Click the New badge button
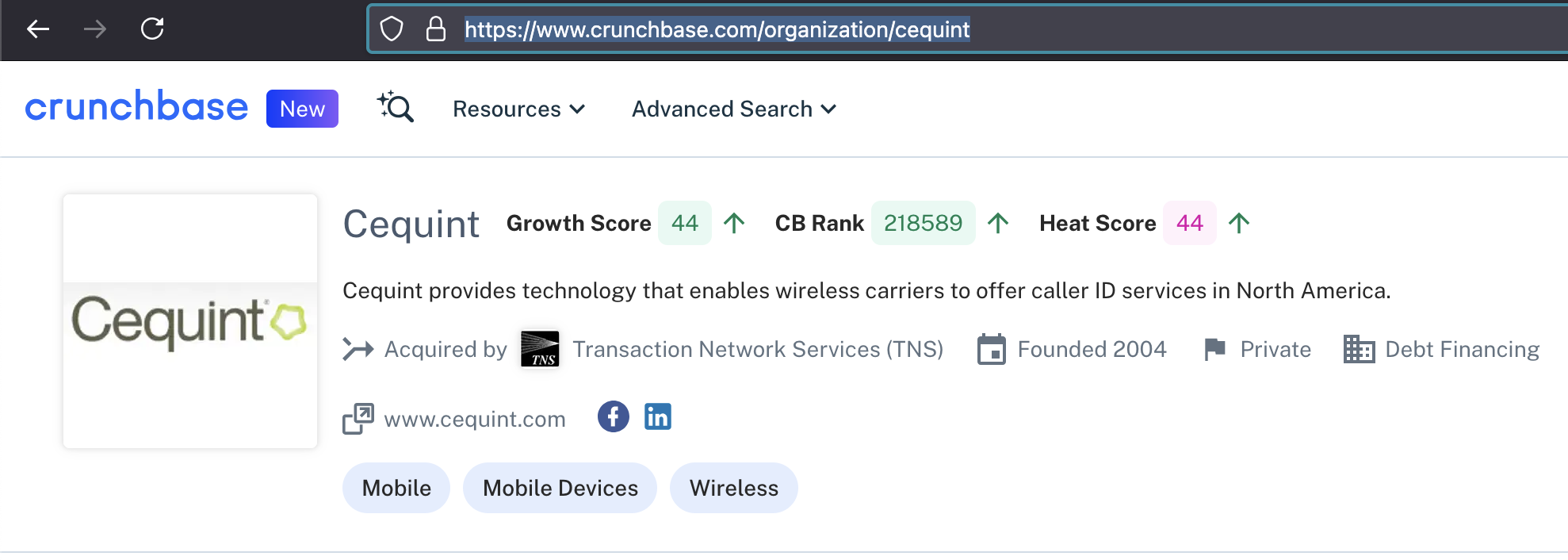The height and width of the screenshot is (560, 1568). point(302,109)
